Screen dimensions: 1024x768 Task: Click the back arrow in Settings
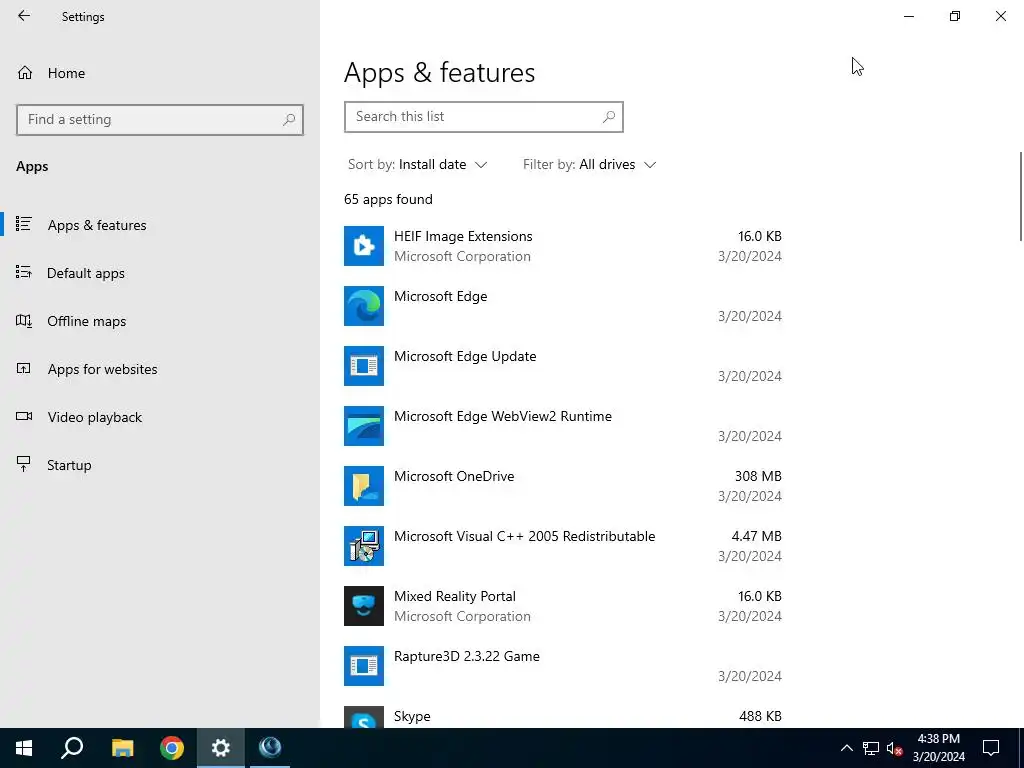click(x=24, y=16)
